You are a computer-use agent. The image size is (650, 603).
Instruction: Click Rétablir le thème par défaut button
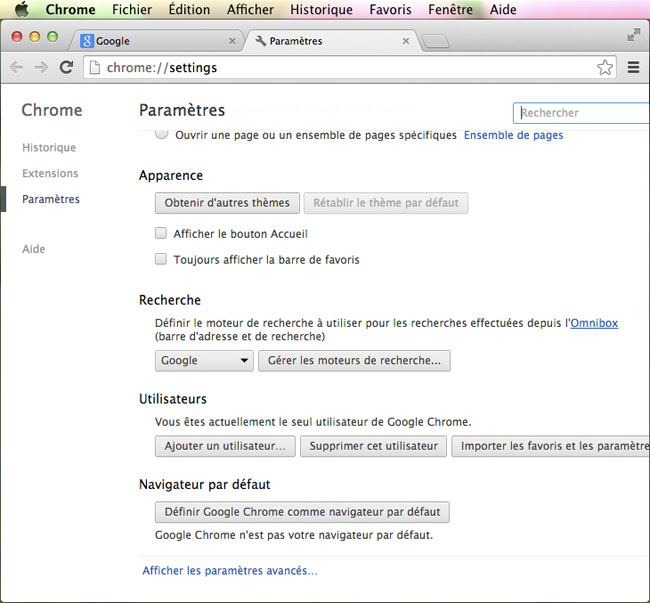tap(386, 203)
